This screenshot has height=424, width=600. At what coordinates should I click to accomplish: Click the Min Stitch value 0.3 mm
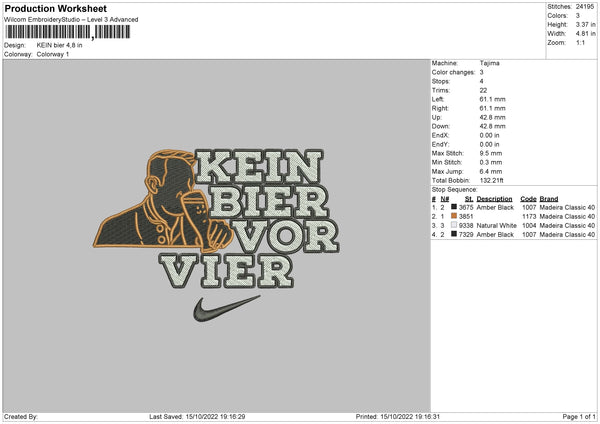(x=491, y=162)
